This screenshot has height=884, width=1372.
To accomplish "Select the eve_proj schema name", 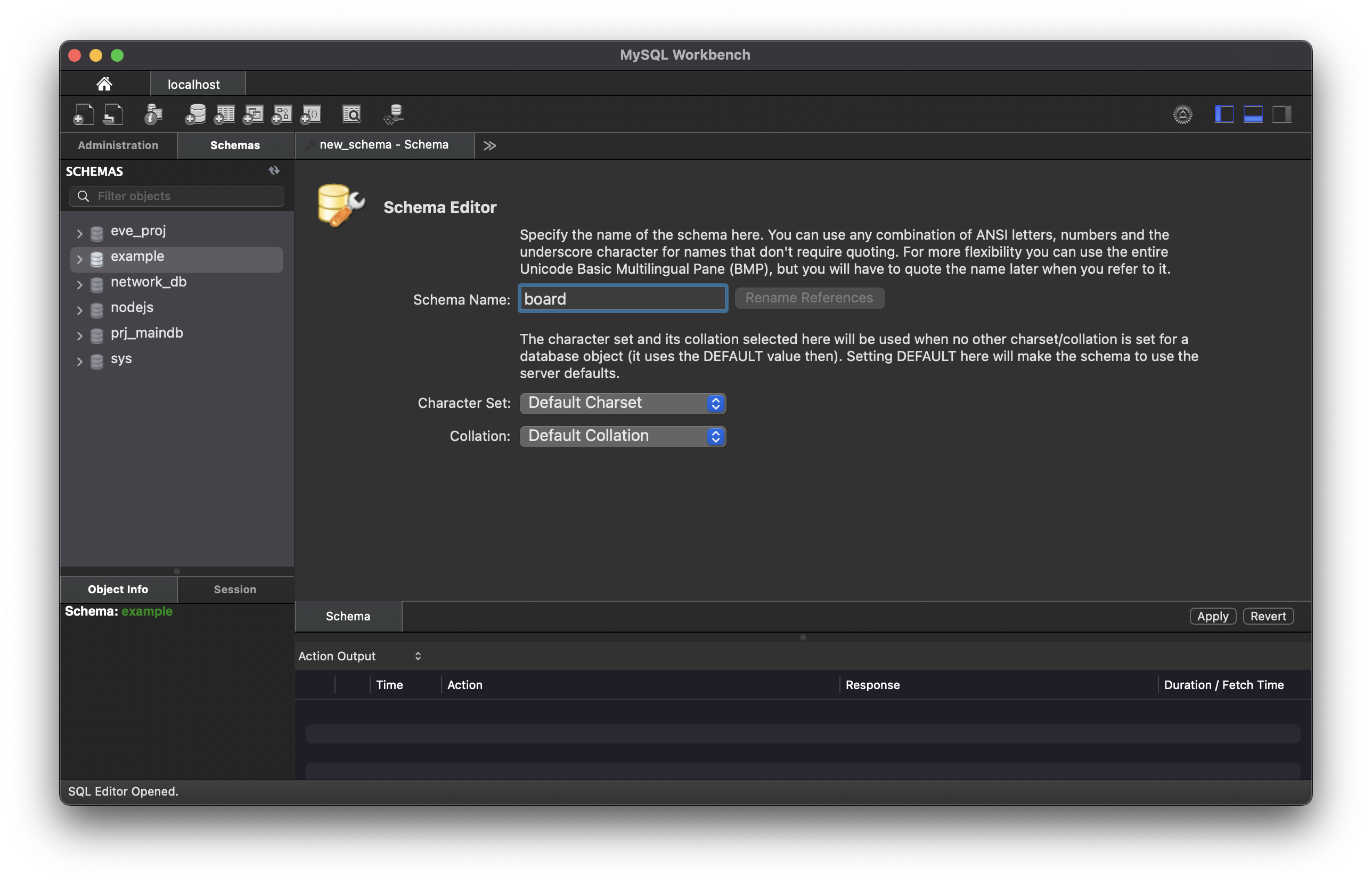I will (138, 231).
